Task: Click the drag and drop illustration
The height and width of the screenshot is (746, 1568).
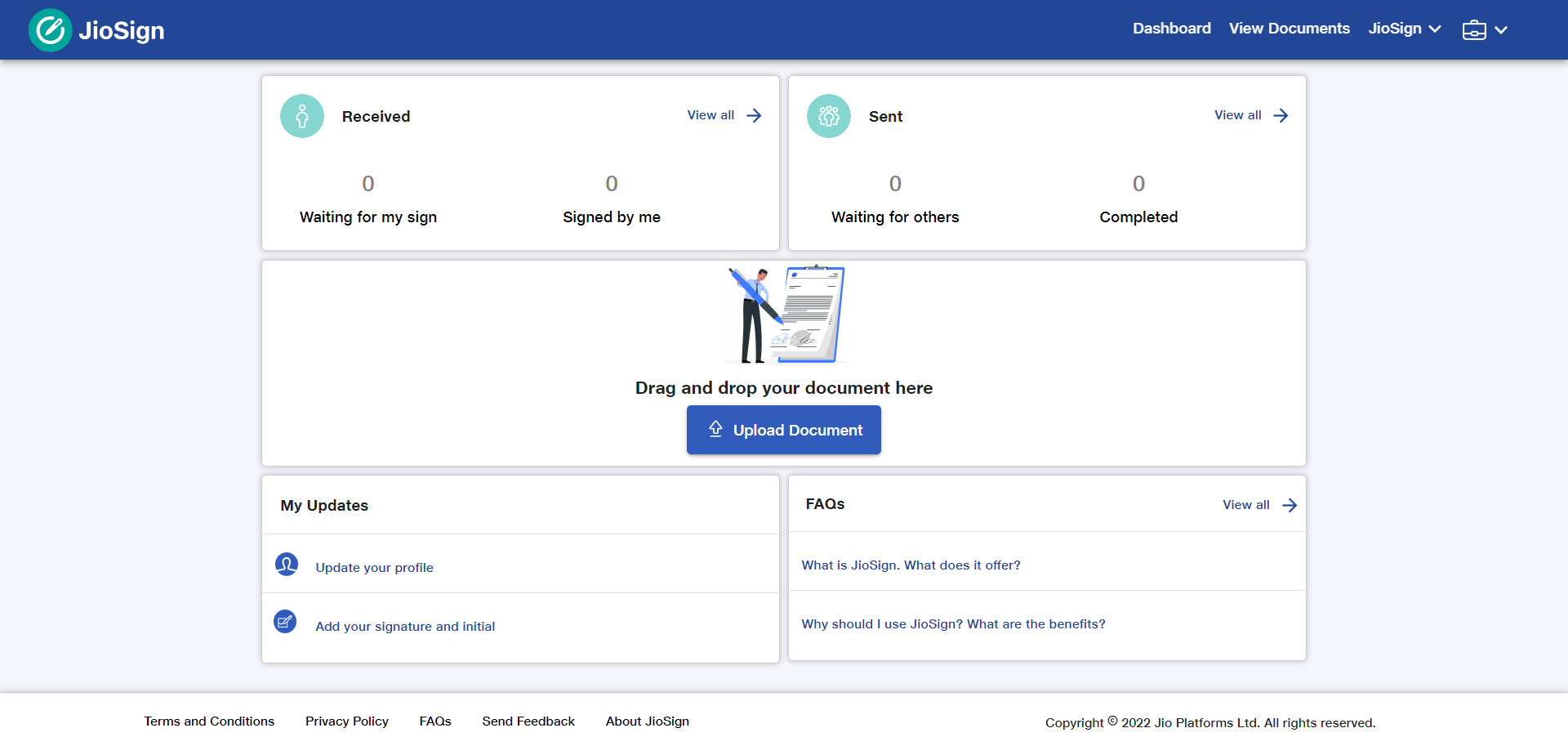Action: [783, 314]
